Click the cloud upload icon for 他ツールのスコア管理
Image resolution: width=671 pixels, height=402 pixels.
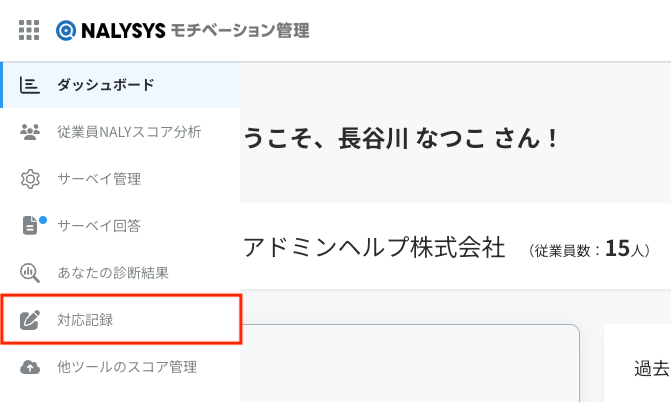pyautogui.click(x=30, y=367)
